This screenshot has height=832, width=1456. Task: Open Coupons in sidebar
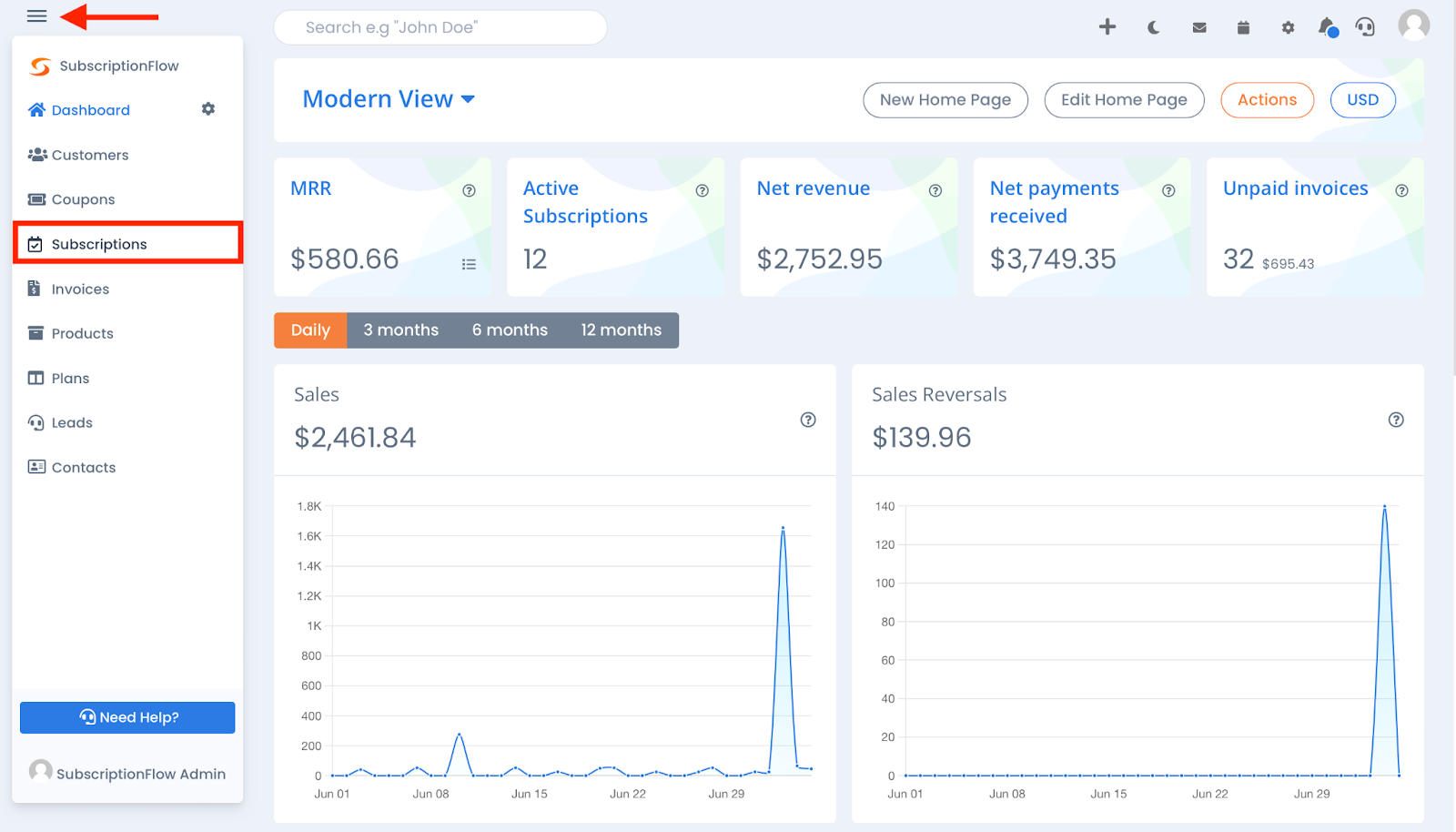pyautogui.click(x=71, y=199)
